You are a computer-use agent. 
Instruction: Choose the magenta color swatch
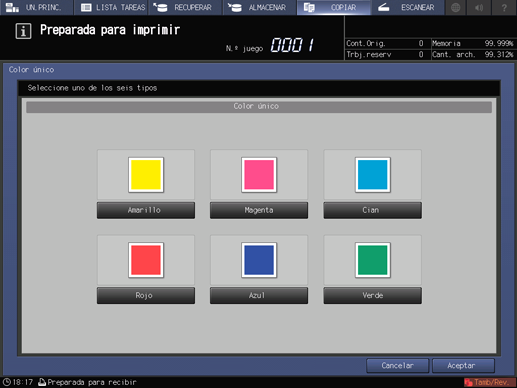(x=259, y=175)
